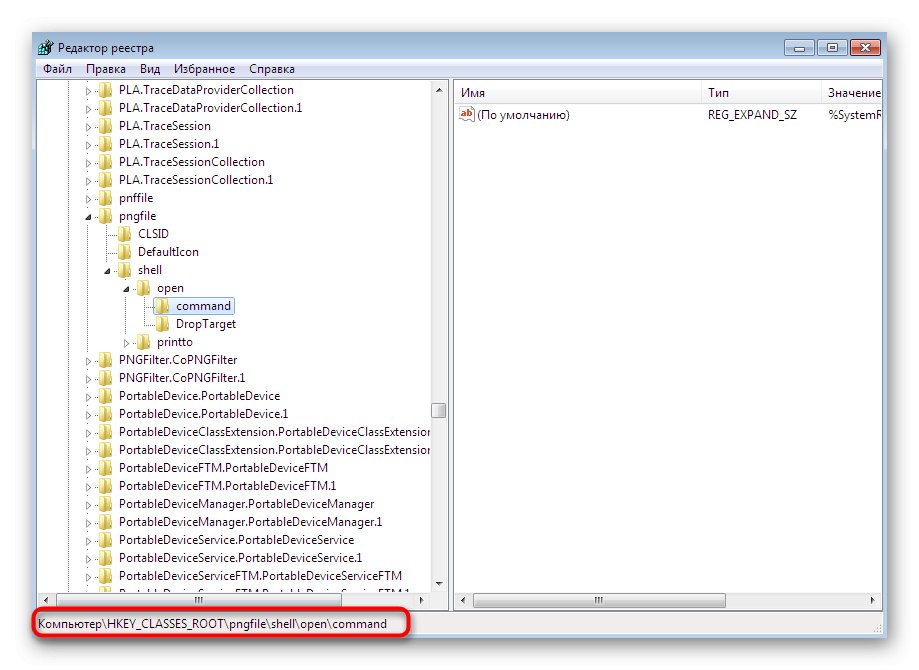Open the Избранное menu

pyautogui.click(x=204, y=69)
